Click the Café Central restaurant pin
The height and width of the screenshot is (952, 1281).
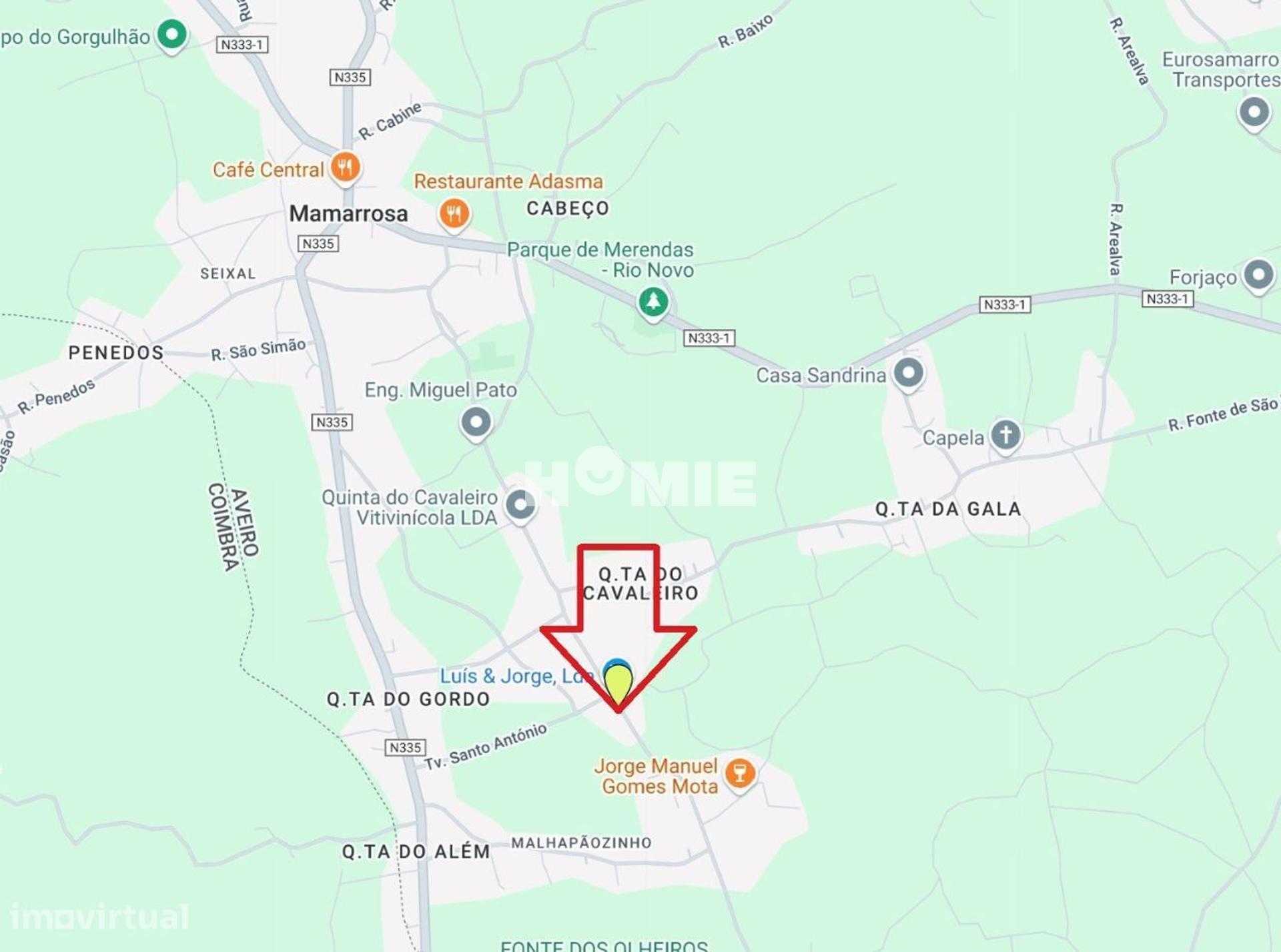[345, 168]
